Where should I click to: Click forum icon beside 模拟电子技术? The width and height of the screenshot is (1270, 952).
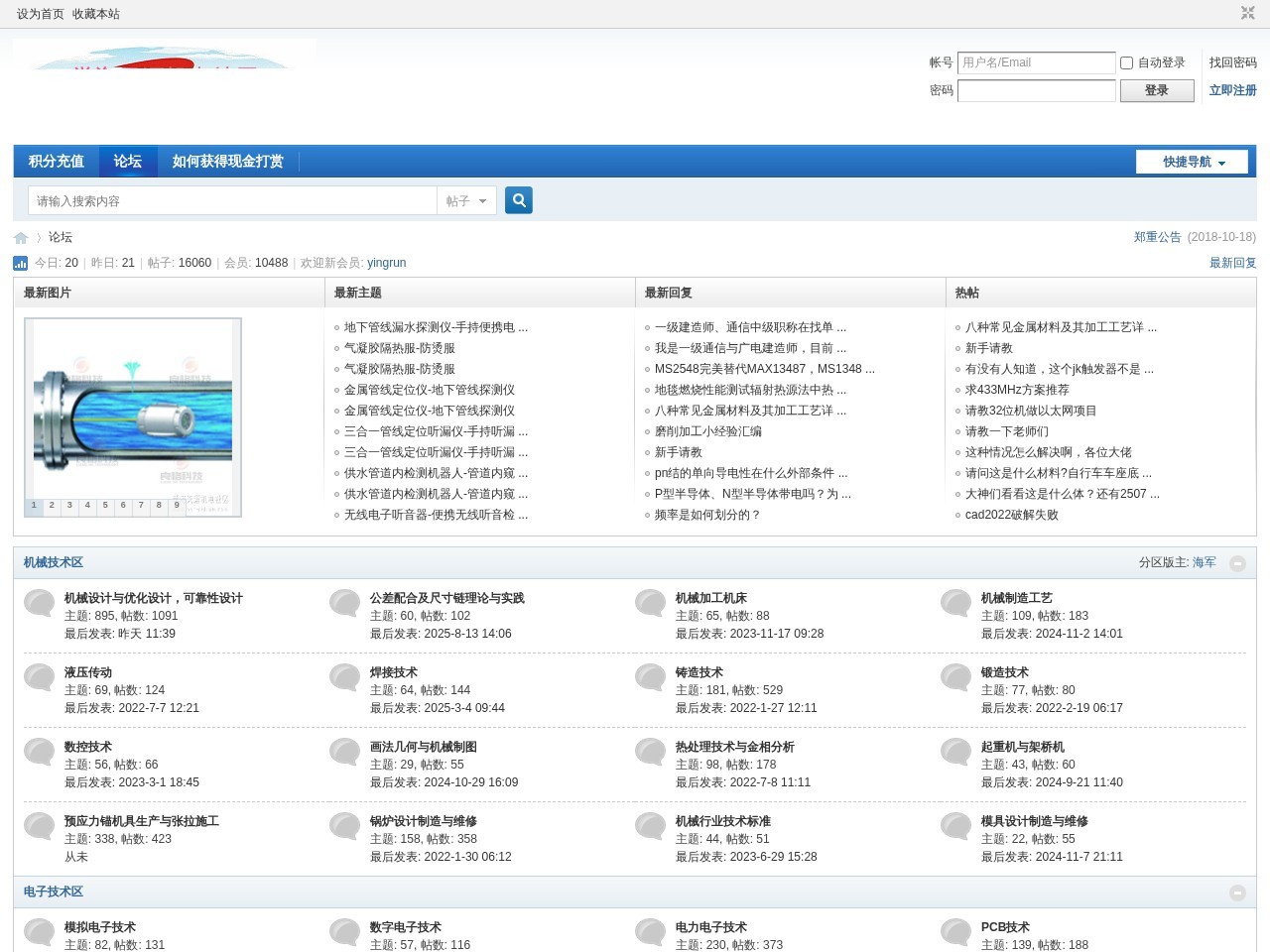[x=40, y=932]
